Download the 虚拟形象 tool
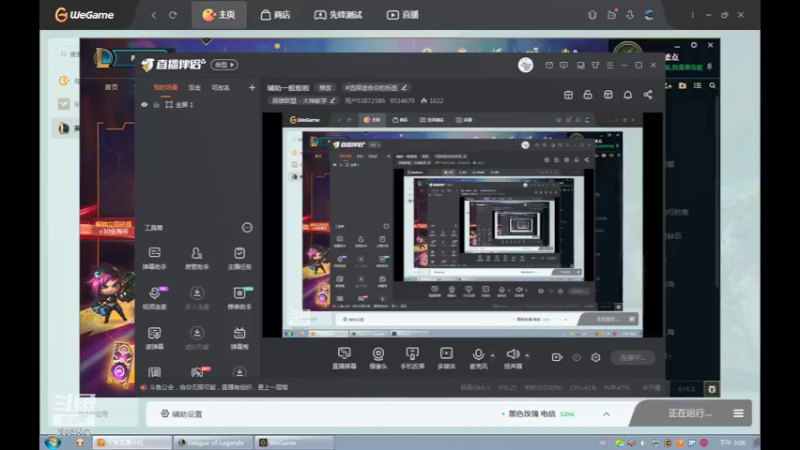The width and height of the screenshot is (800, 450). pyautogui.click(x=196, y=338)
